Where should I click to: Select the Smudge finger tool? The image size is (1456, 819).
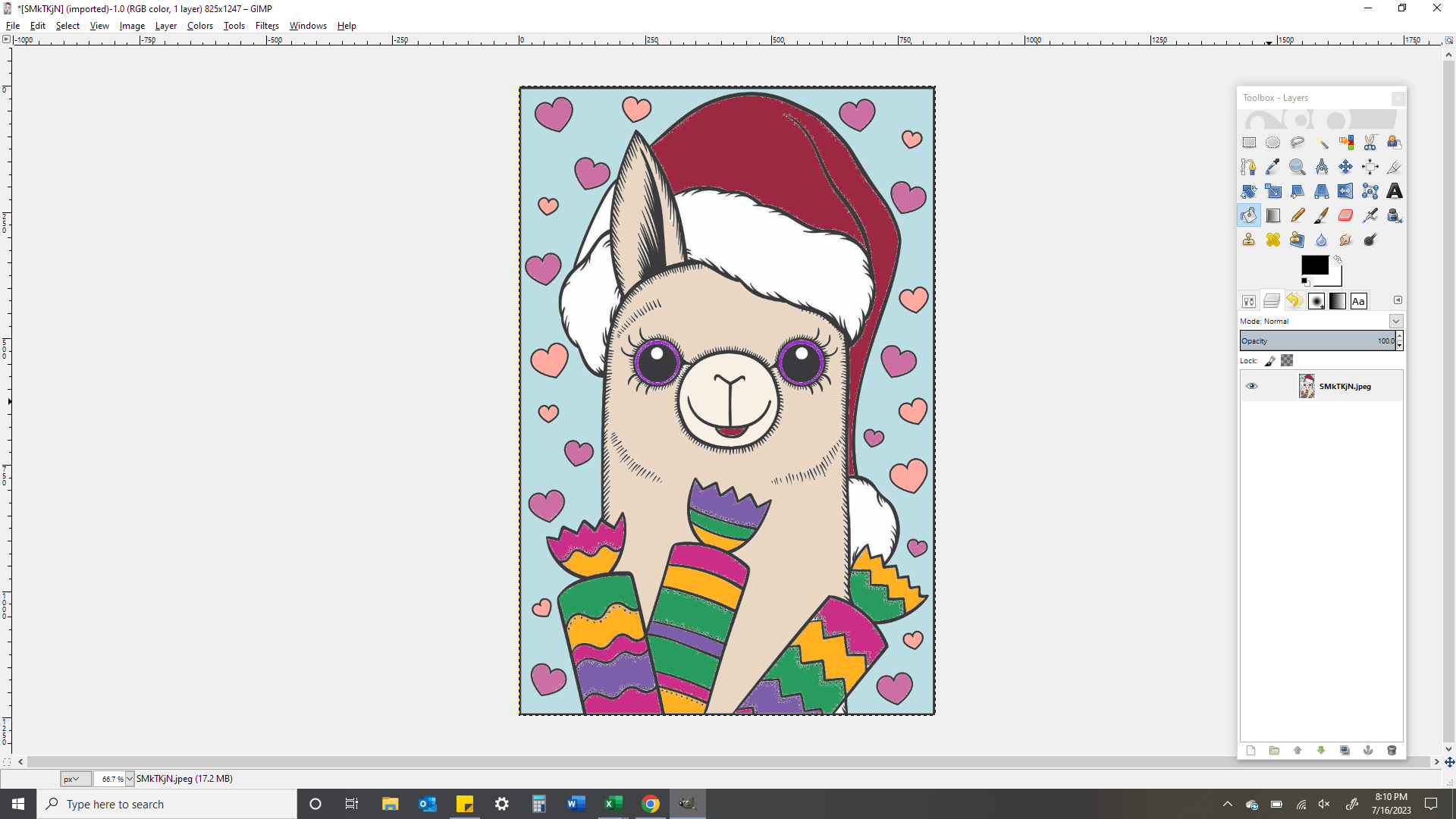coord(1346,240)
